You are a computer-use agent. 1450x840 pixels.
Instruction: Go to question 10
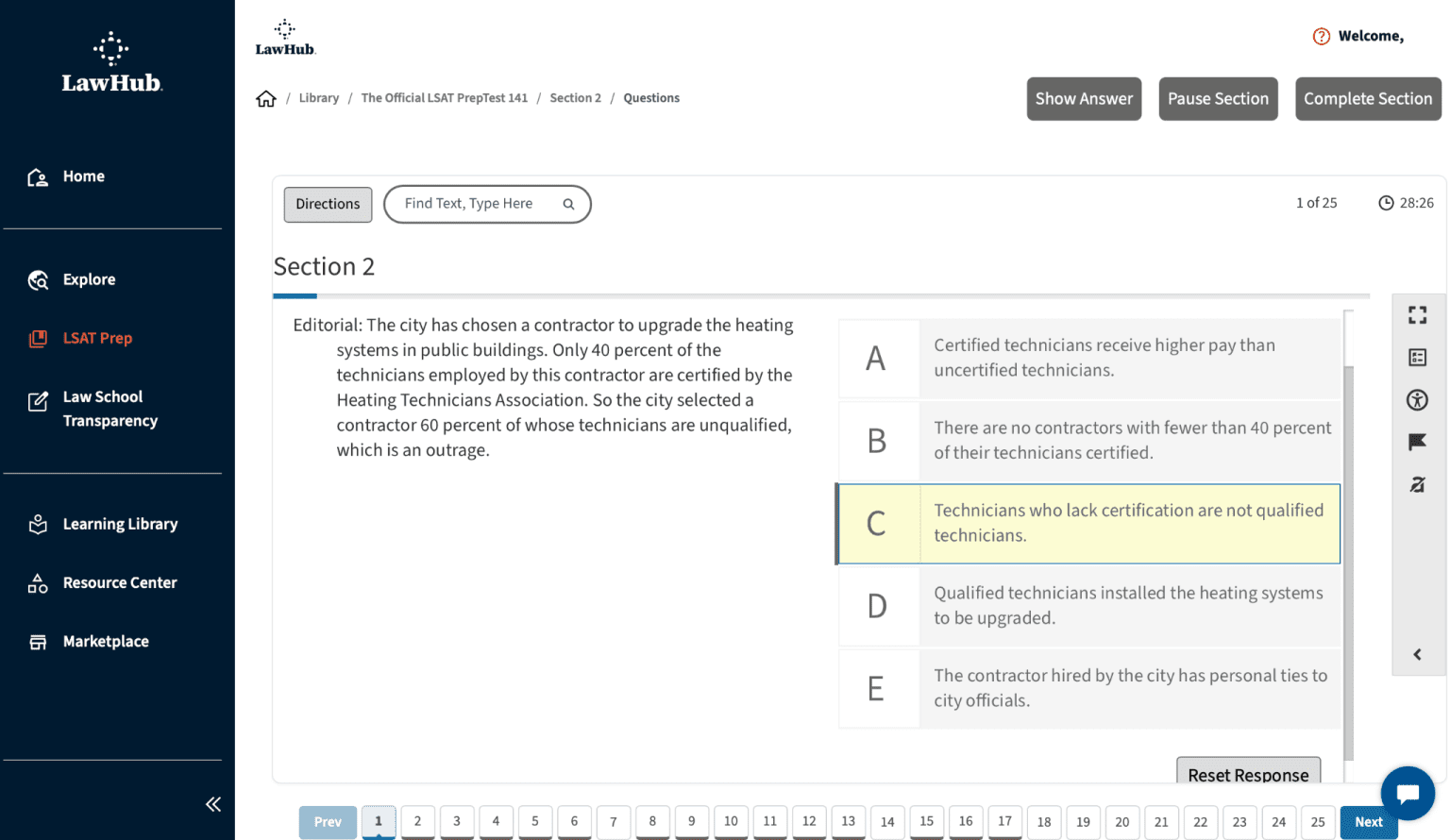point(731,822)
